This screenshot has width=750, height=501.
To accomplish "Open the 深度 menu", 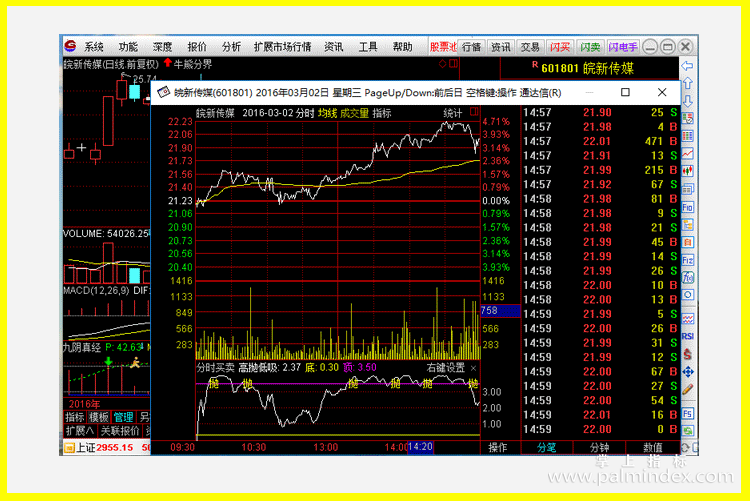I will [x=163, y=46].
